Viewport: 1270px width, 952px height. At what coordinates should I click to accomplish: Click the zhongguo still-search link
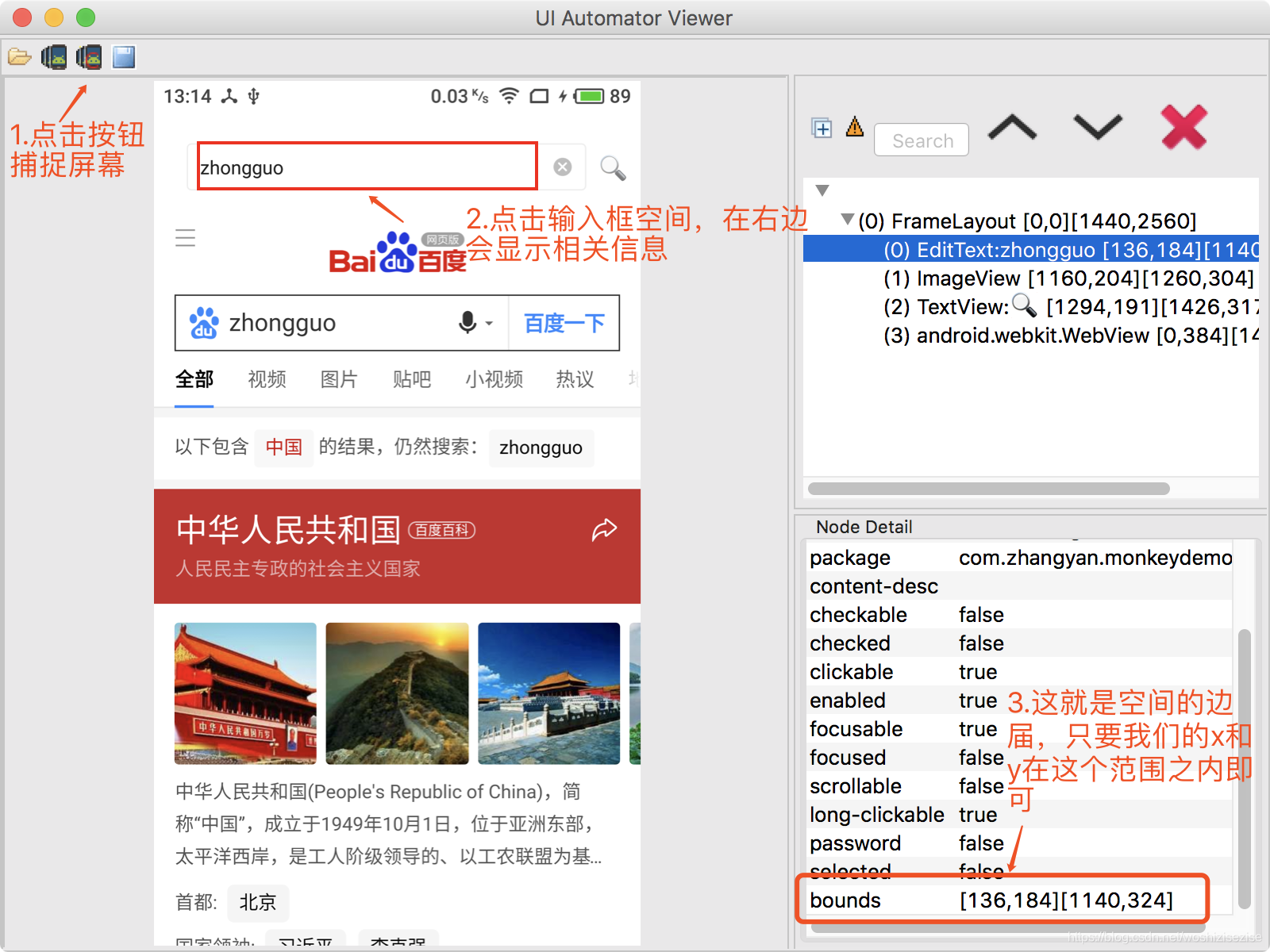[x=541, y=447]
